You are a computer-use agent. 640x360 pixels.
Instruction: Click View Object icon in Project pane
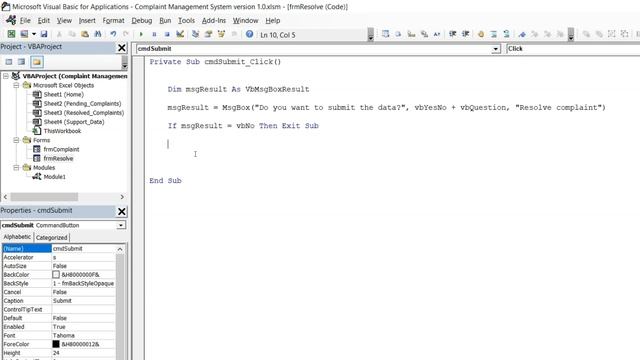[x=22, y=62]
